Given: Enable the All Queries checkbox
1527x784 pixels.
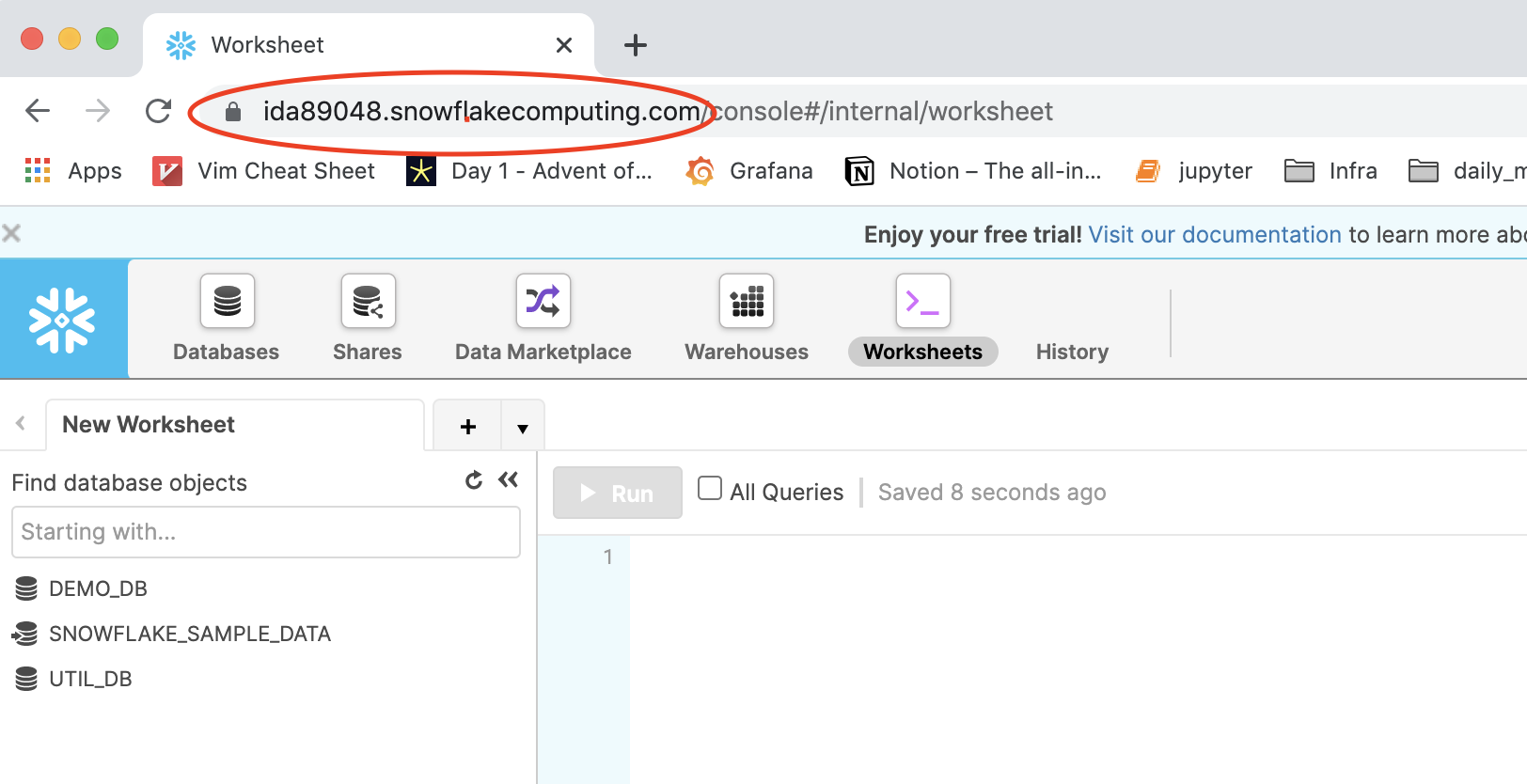Looking at the screenshot, I should (710, 489).
